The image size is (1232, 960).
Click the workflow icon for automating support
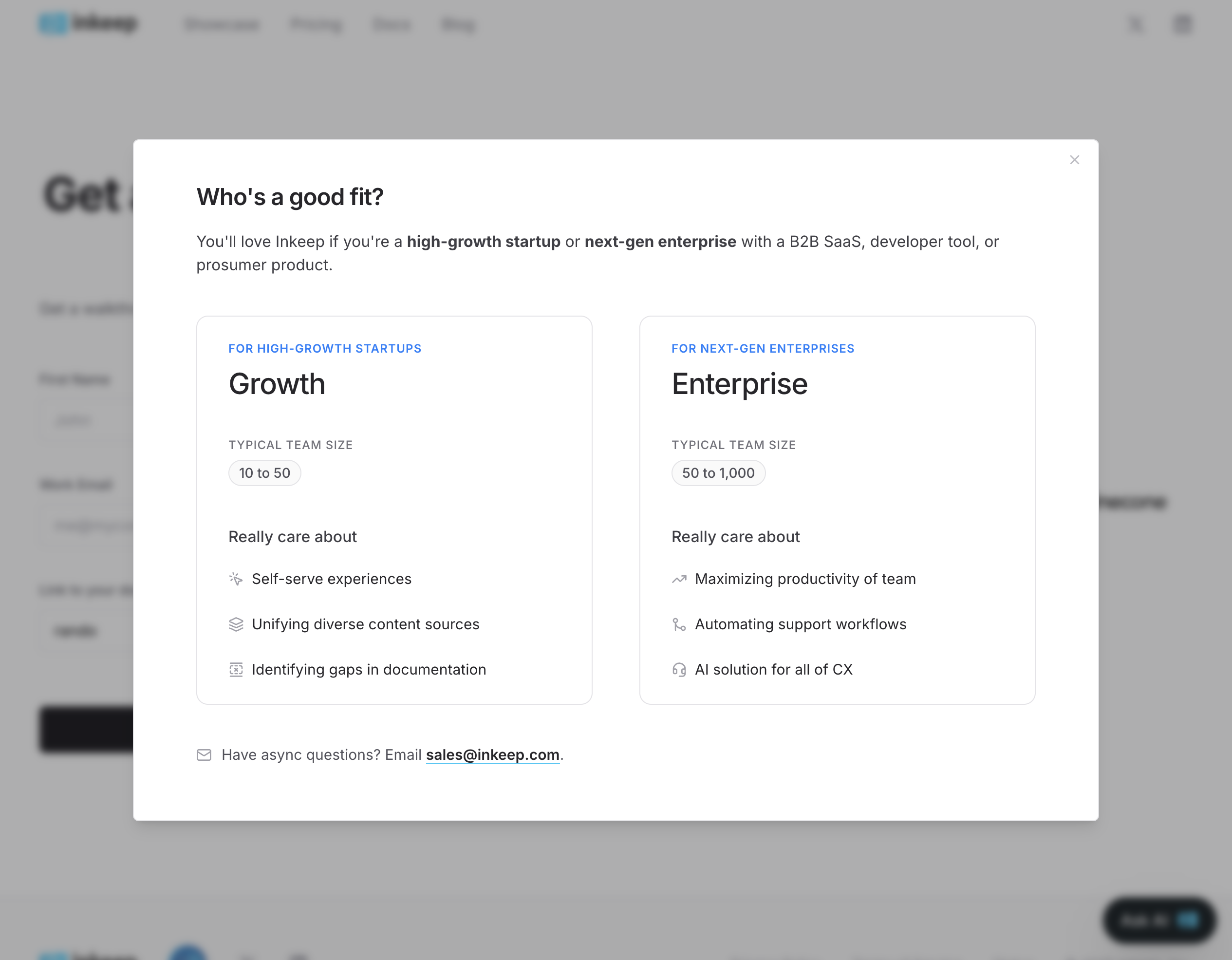[x=679, y=624]
